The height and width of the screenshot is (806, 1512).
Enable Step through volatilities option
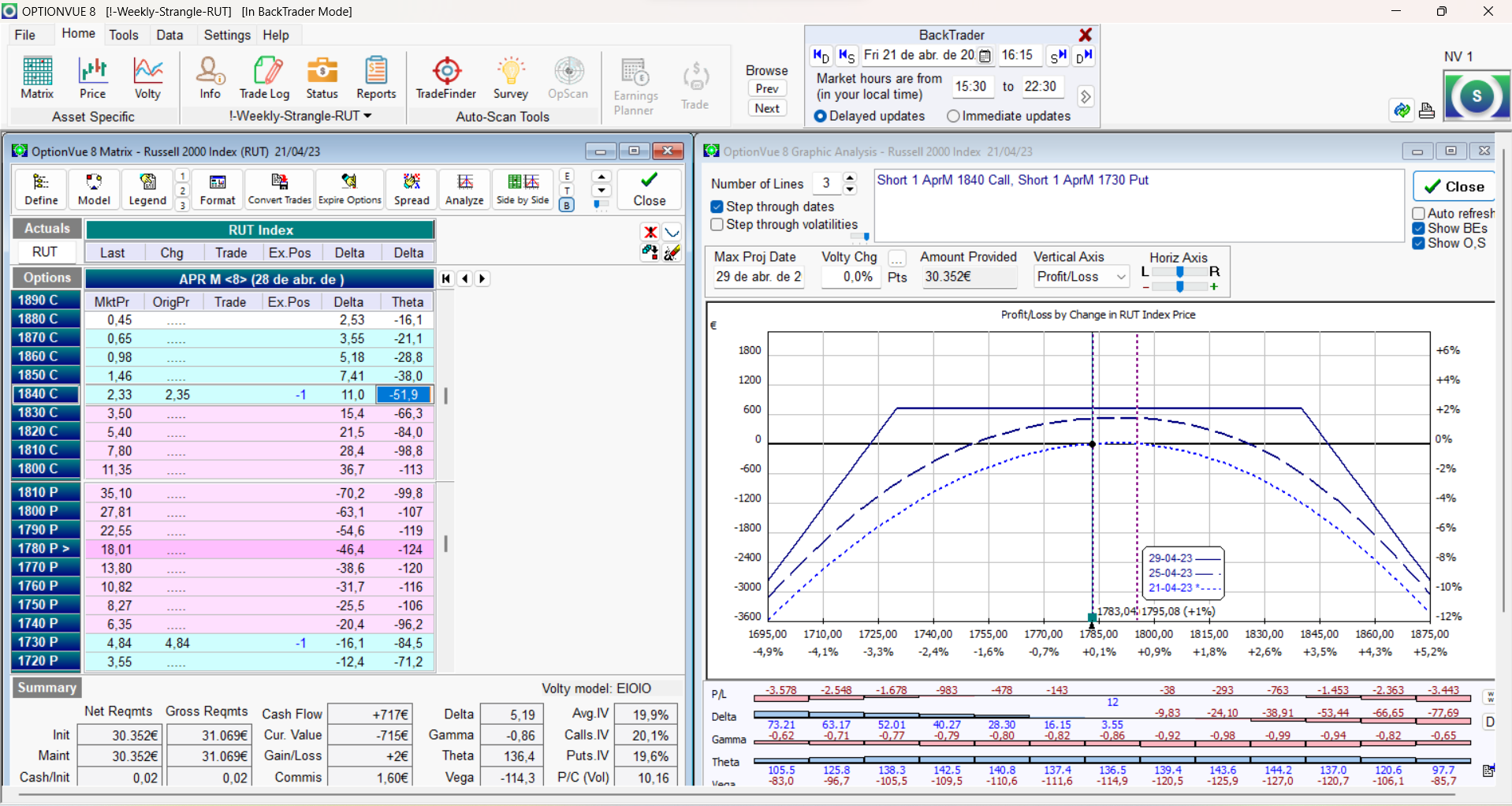pos(717,225)
